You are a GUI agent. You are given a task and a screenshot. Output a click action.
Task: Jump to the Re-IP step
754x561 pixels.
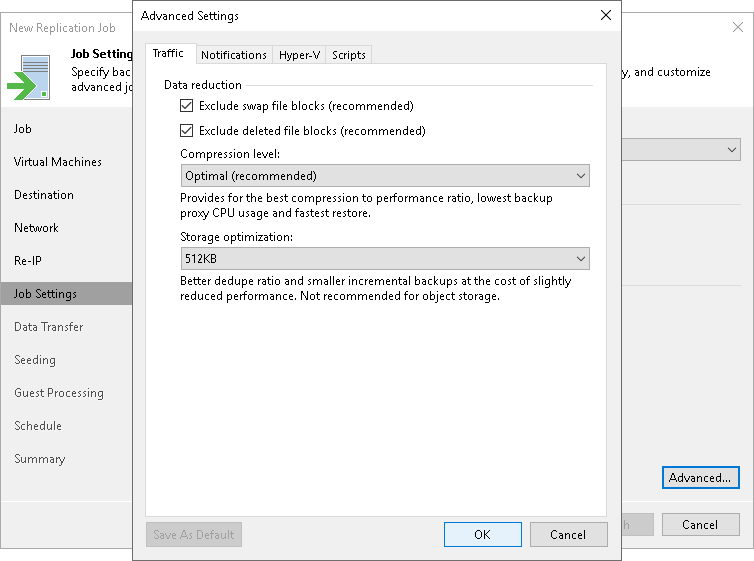[30, 261]
